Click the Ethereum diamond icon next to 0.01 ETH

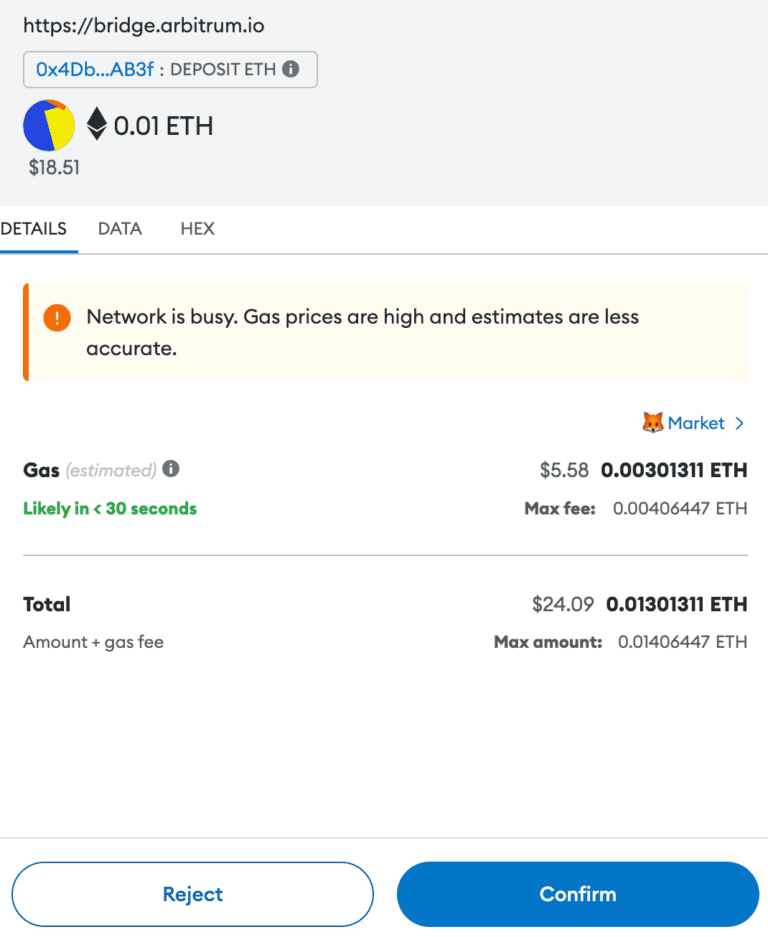(95, 125)
